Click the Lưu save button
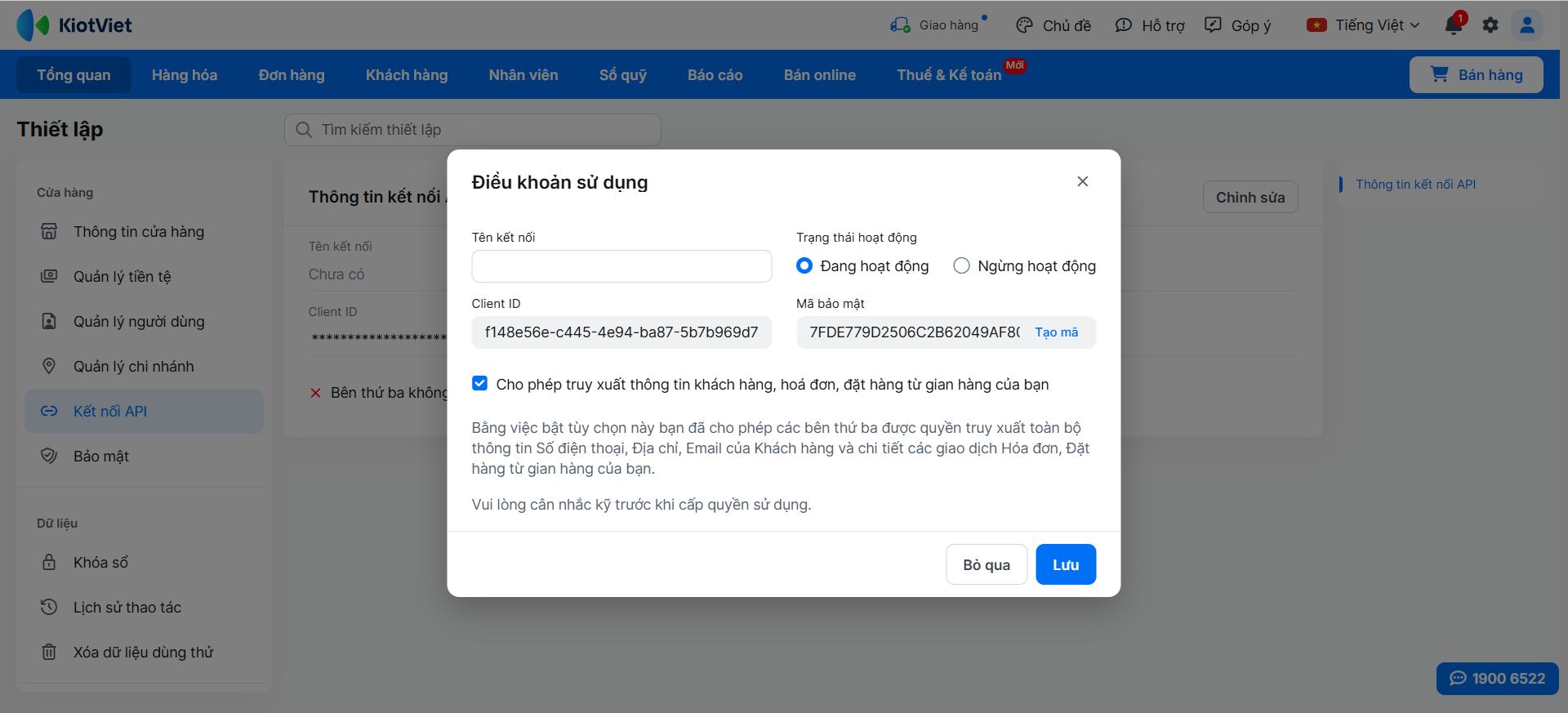This screenshot has width=1568, height=713. 1065,564
